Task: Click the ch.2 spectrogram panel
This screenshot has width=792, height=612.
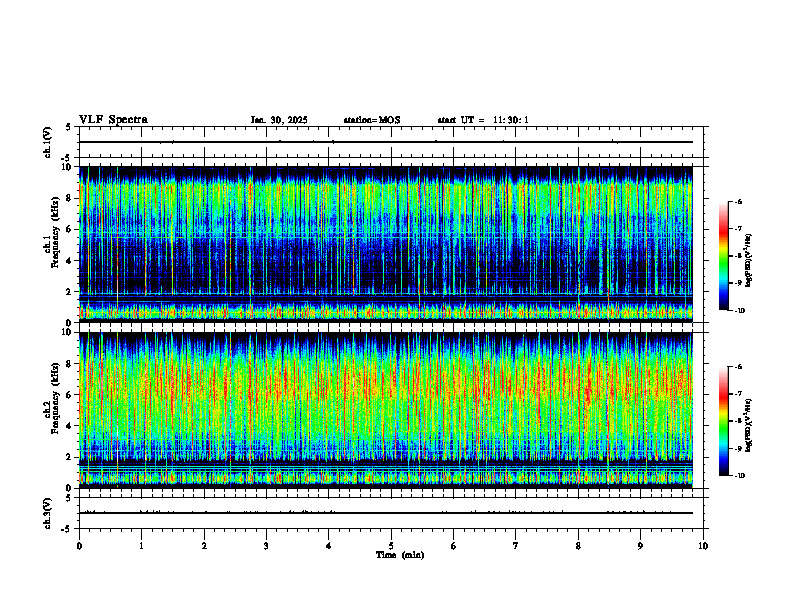Action: 386,410
